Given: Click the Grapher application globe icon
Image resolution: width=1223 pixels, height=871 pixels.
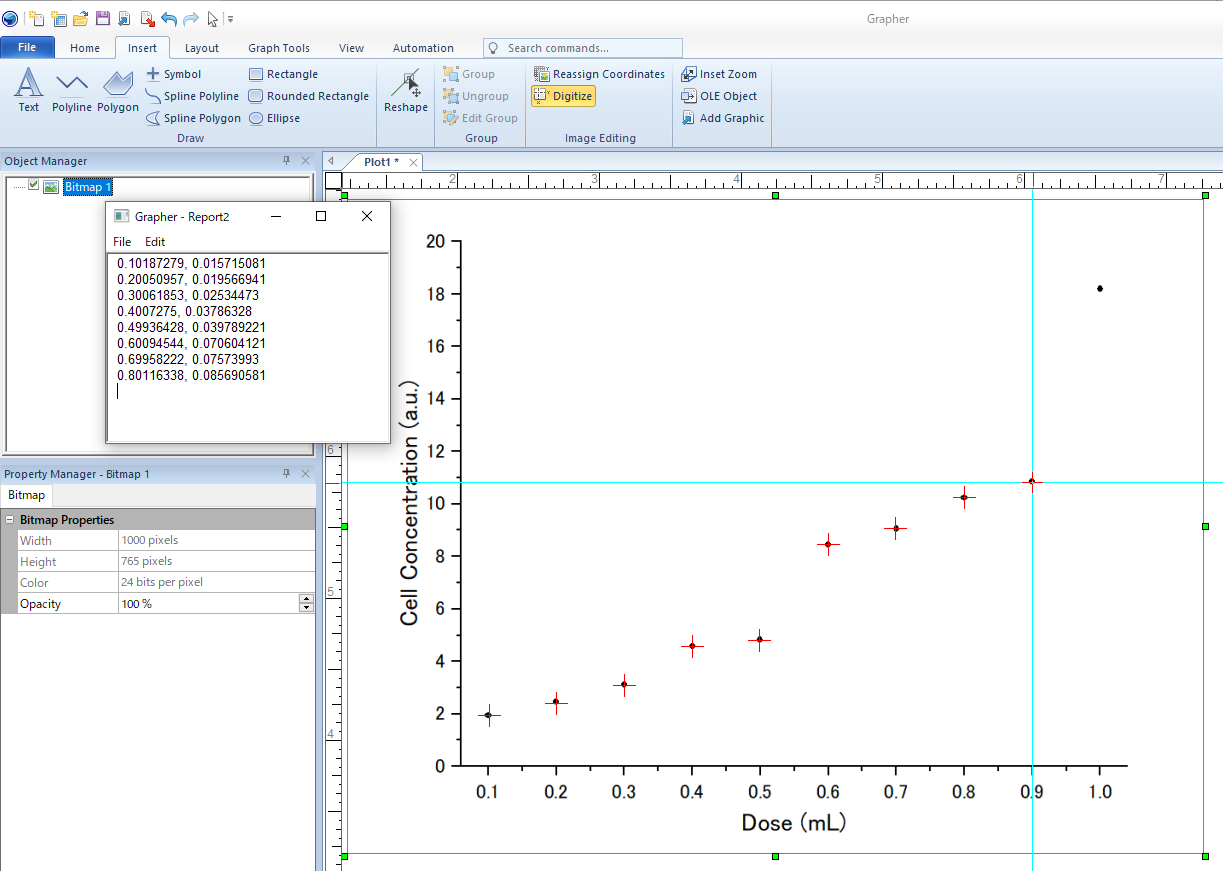Looking at the screenshot, I should (10, 18).
